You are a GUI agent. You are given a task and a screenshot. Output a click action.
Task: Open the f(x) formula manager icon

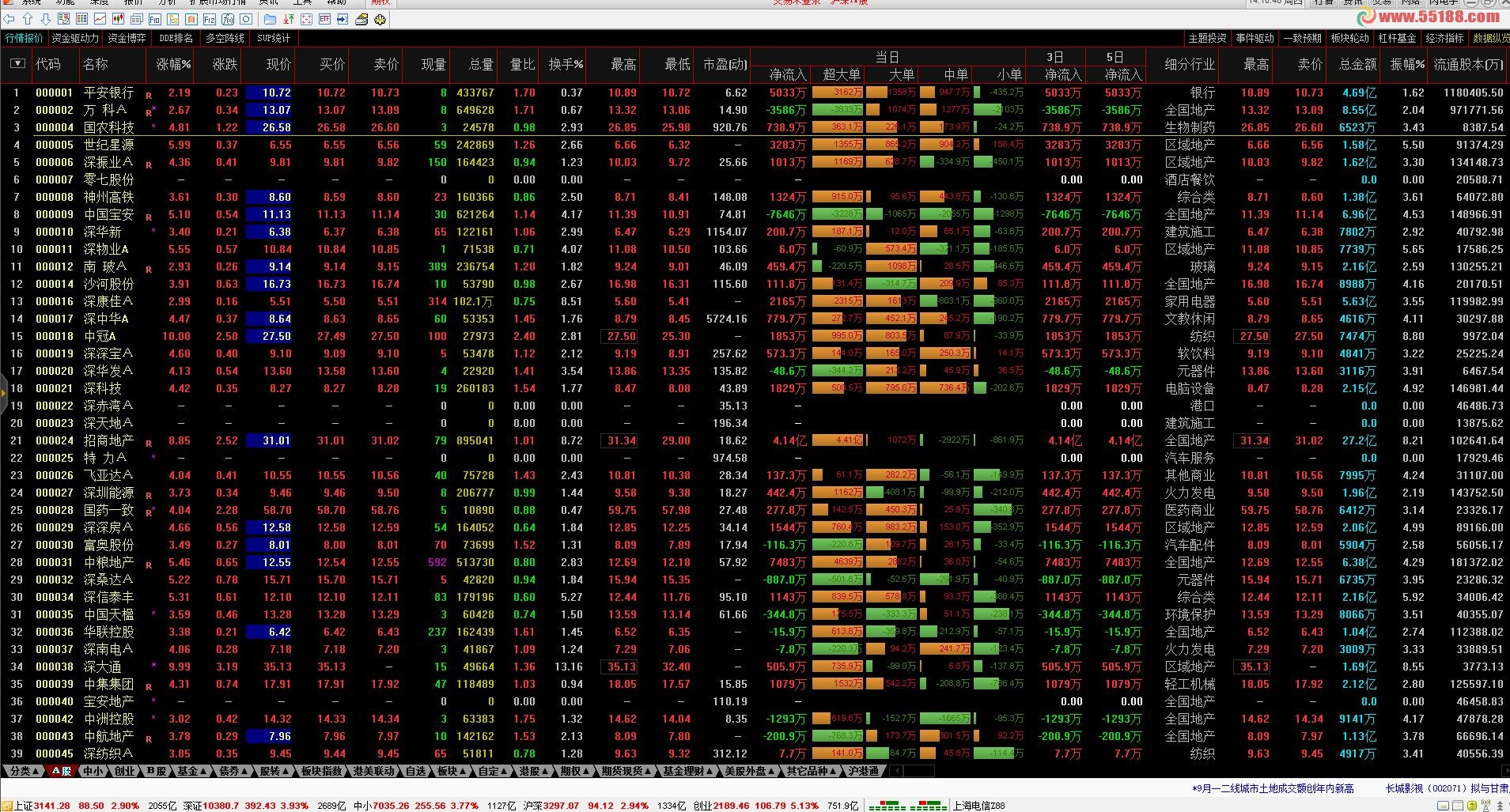coord(228,19)
